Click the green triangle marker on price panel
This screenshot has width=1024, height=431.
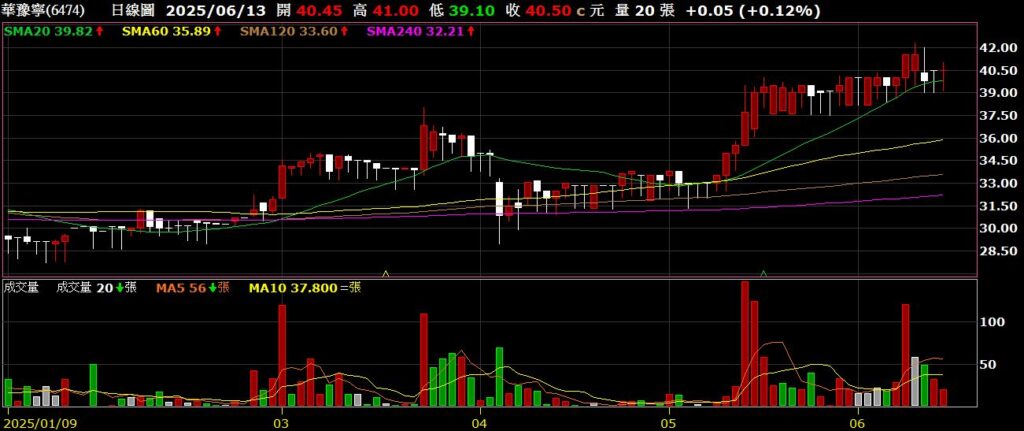point(763,272)
